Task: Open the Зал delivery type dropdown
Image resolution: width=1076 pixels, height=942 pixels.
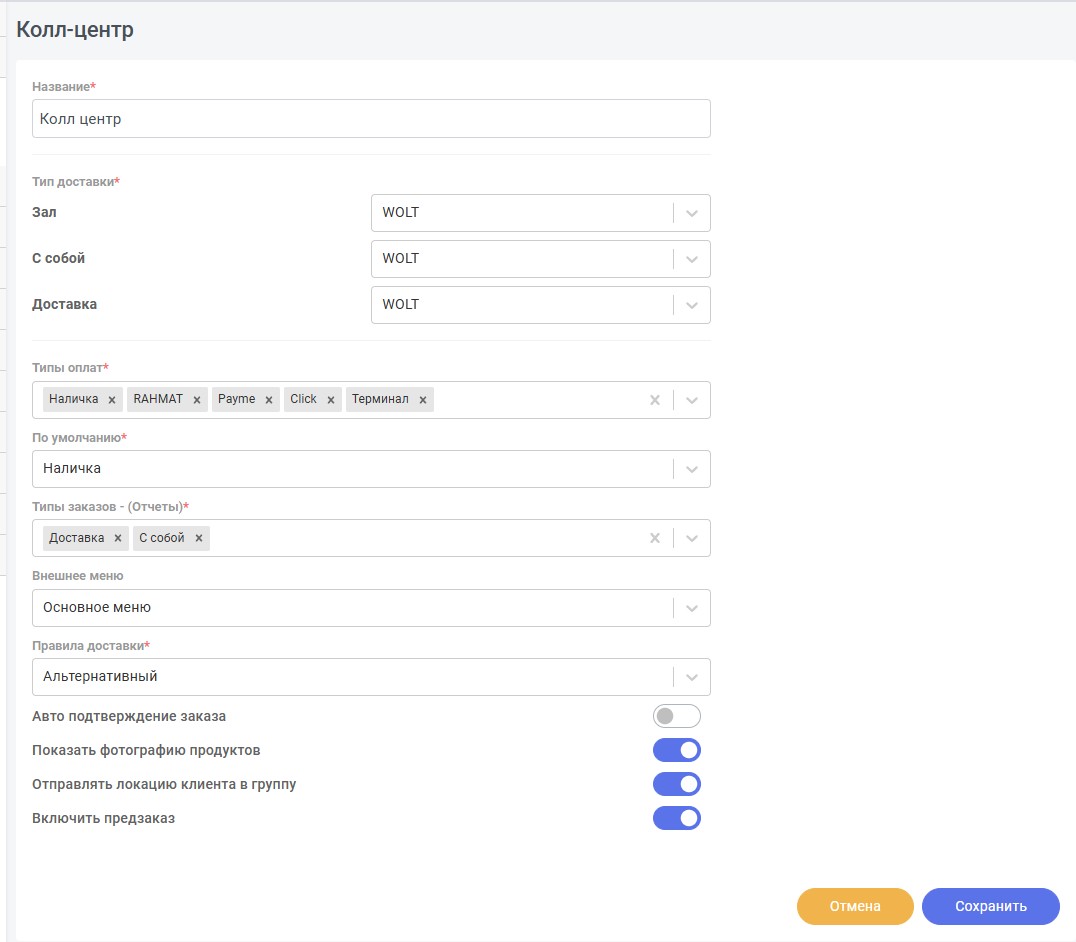Action: pyautogui.click(x=541, y=213)
